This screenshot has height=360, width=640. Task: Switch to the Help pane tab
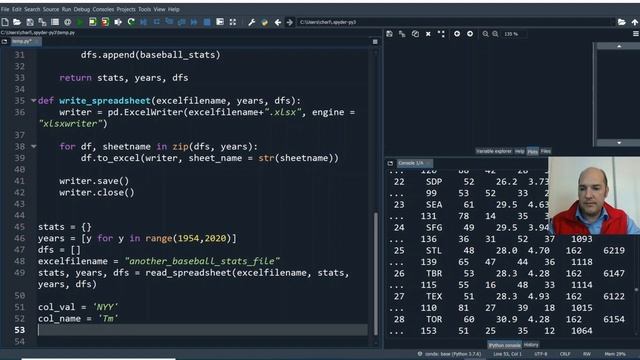click(x=519, y=151)
